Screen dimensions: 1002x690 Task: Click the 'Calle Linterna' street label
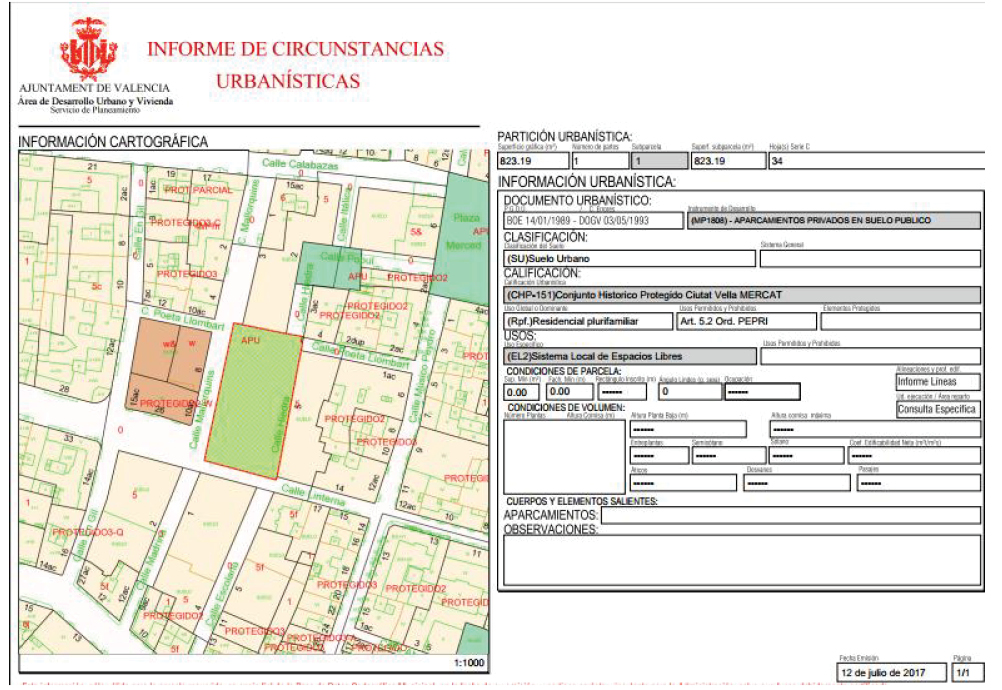(x=313, y=494)
